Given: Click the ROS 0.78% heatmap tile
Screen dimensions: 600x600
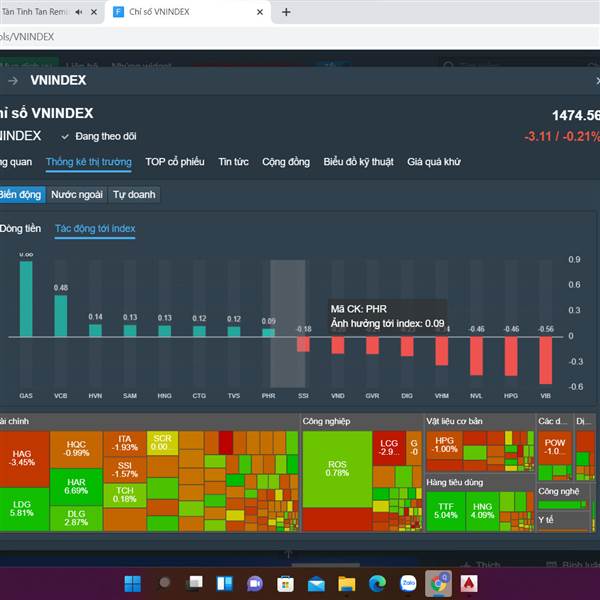Looking at the screenshot, I should click(337, 469).
